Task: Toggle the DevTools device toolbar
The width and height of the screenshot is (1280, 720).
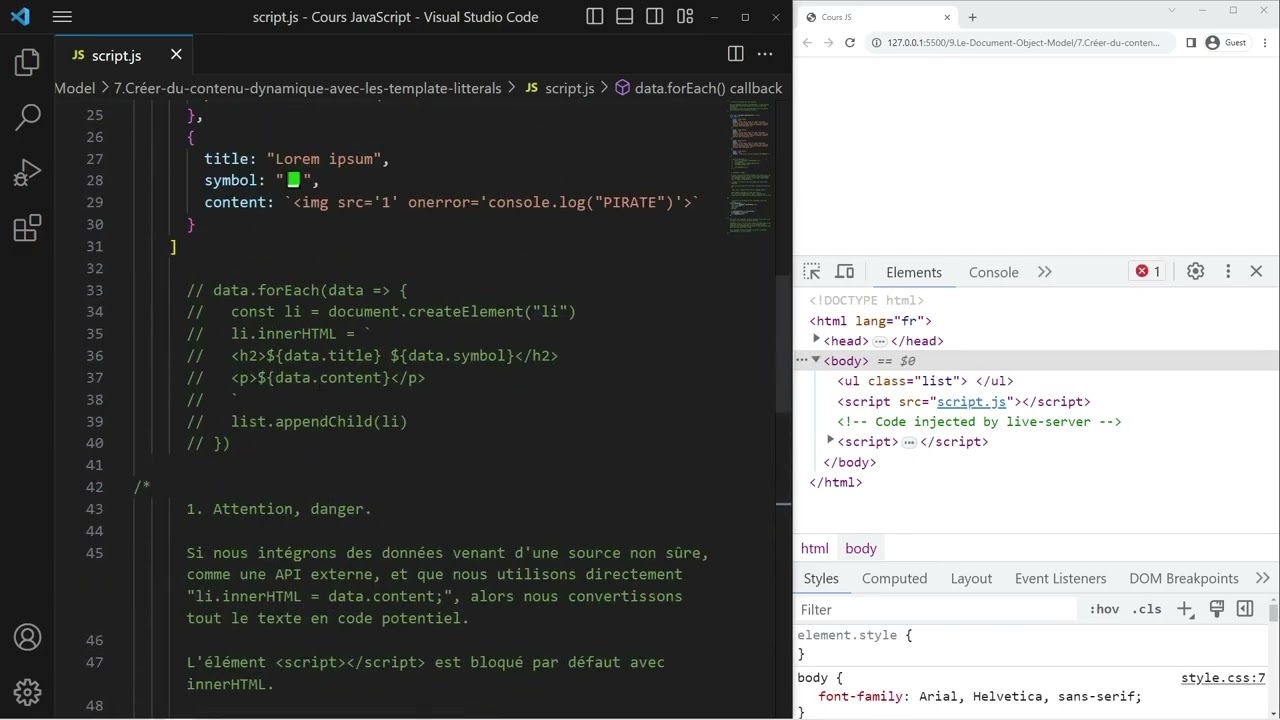Action: [x=845, y=272]
